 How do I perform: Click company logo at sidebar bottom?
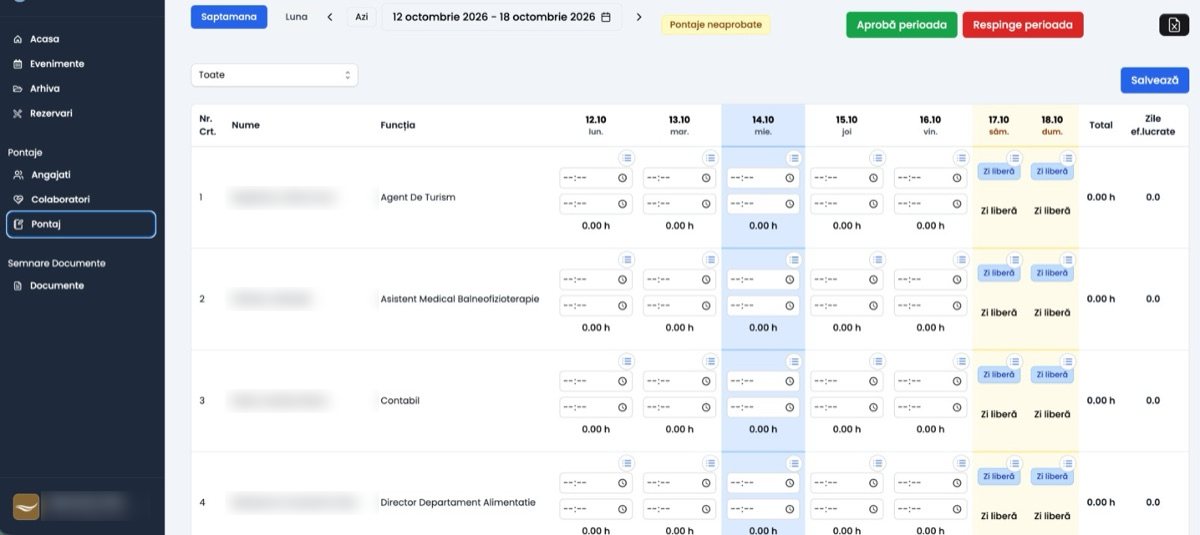(x=26, y=506)
